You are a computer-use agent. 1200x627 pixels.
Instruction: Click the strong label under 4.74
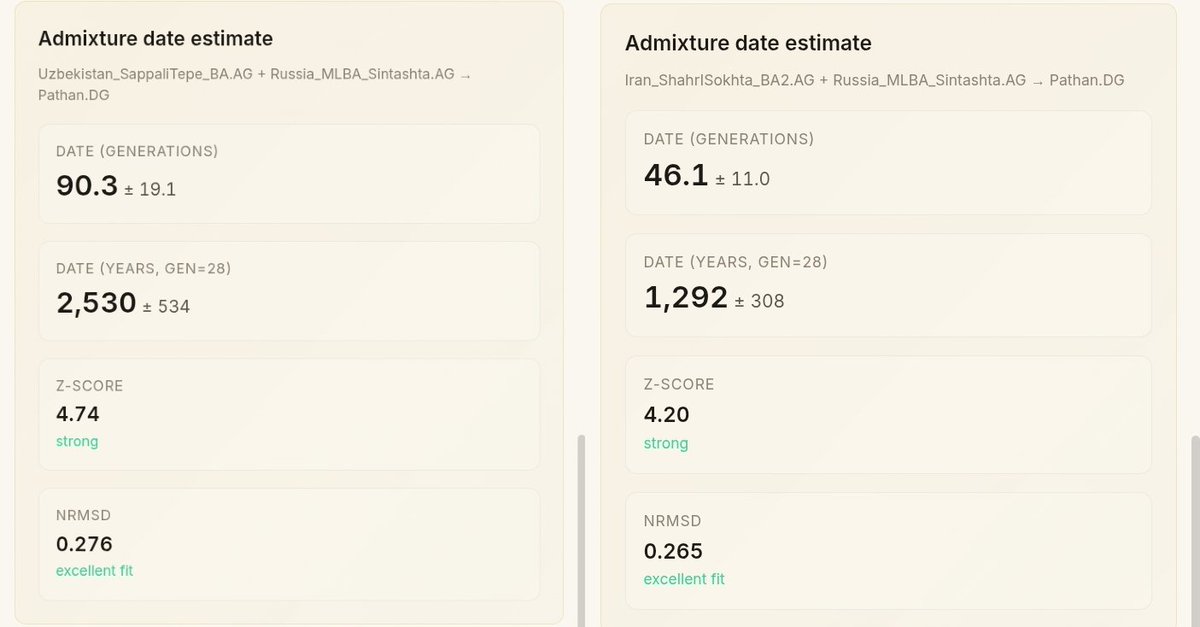77,441
